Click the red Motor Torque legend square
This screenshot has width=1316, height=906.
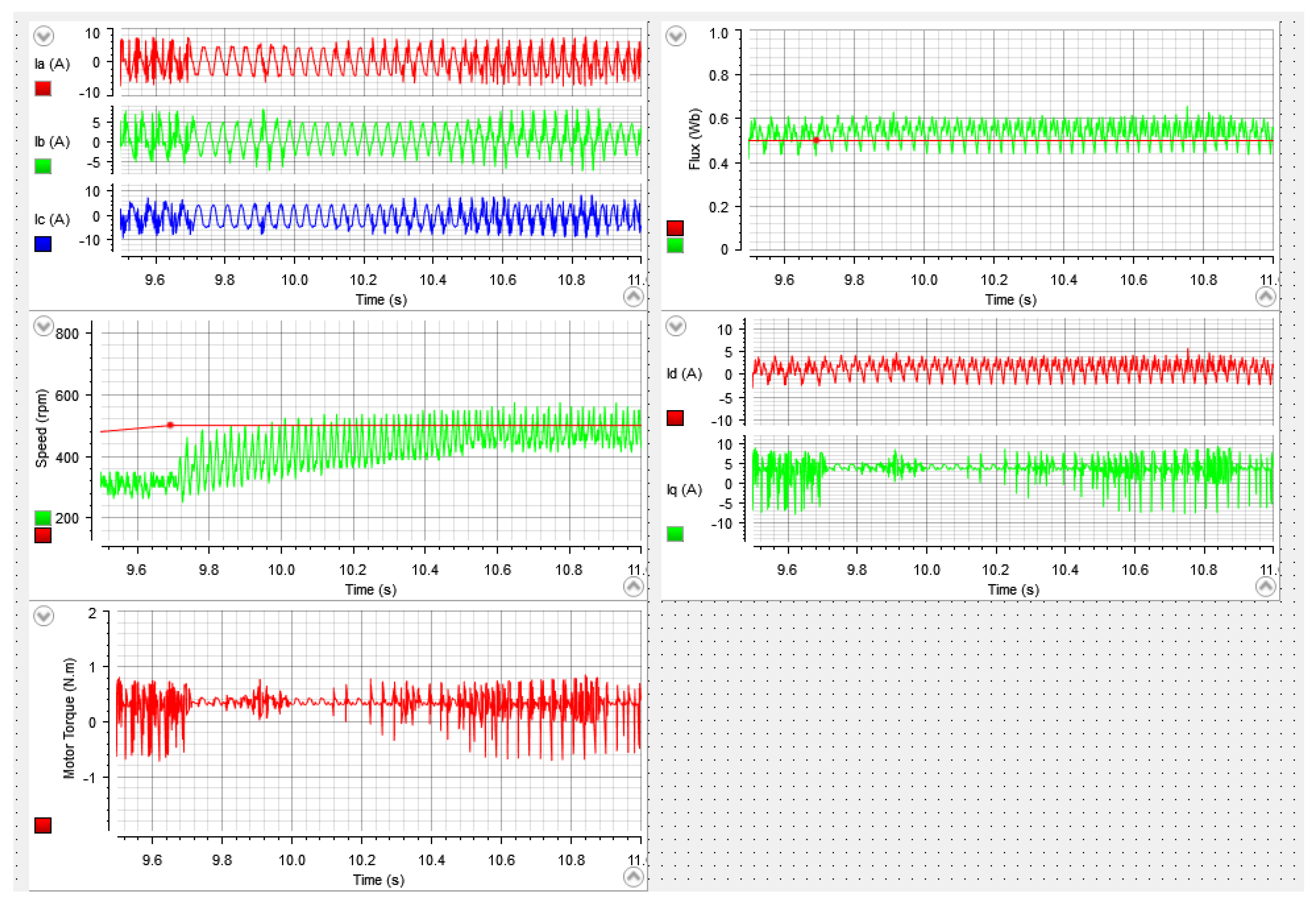tap(43, 825)
